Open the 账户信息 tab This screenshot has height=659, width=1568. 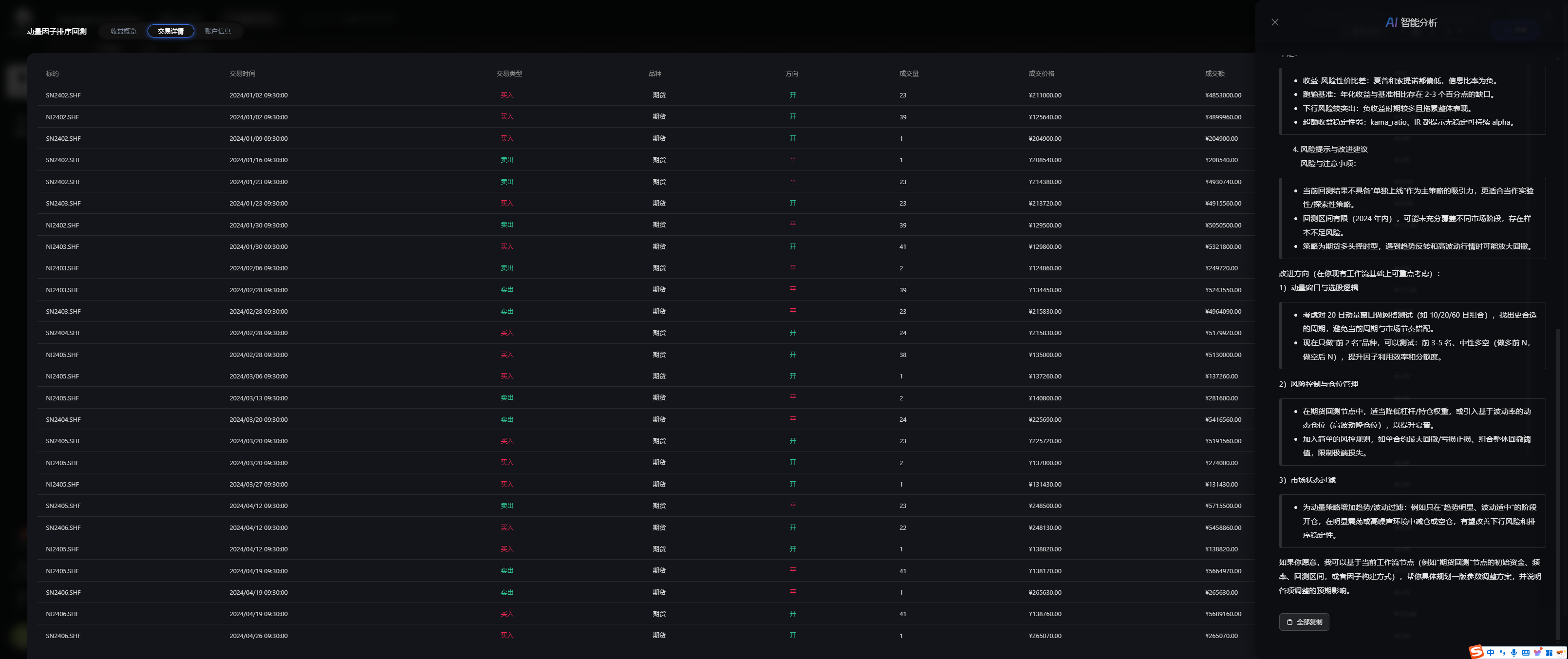(x=218, y=31)
